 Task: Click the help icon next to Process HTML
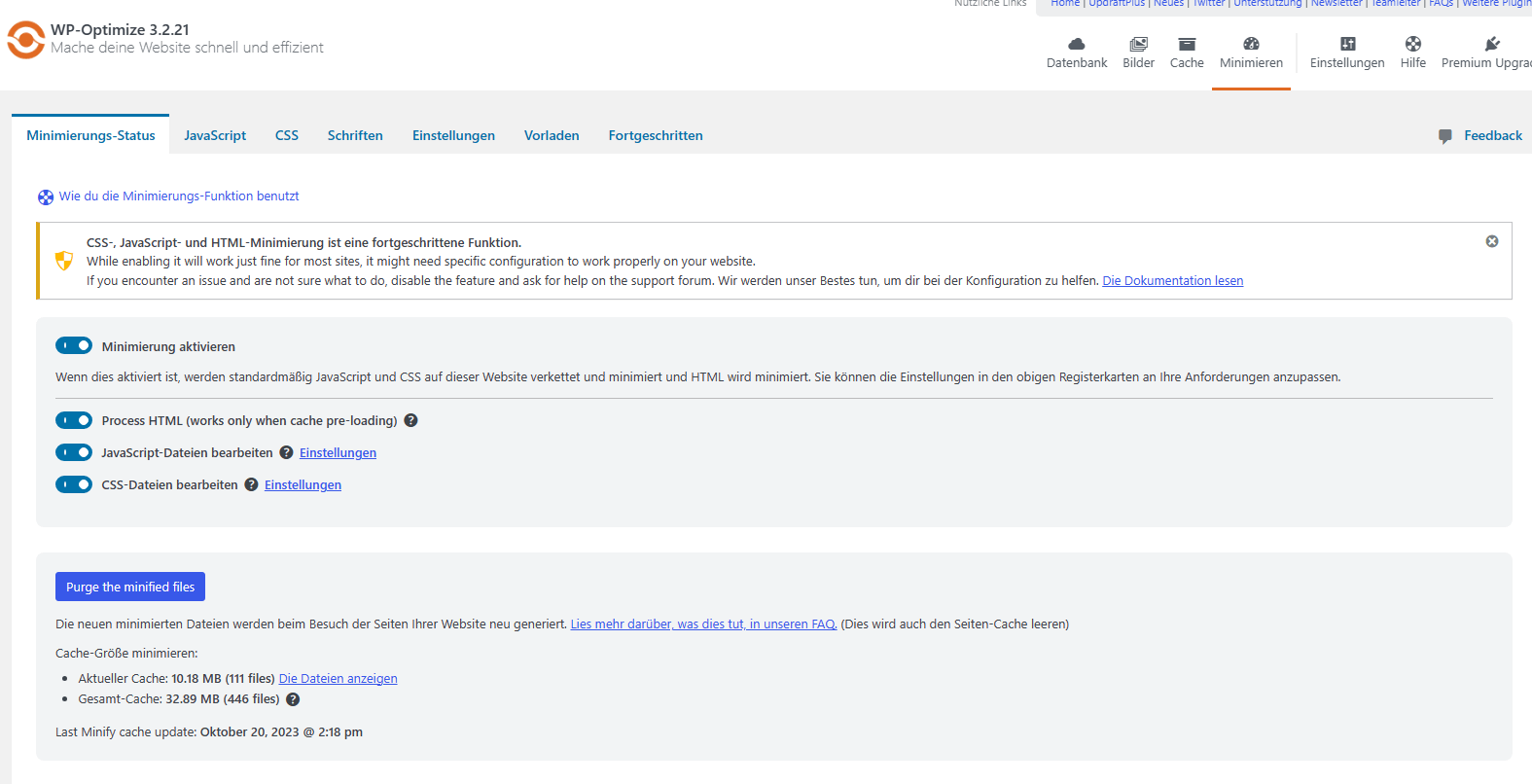pos(410,420)
